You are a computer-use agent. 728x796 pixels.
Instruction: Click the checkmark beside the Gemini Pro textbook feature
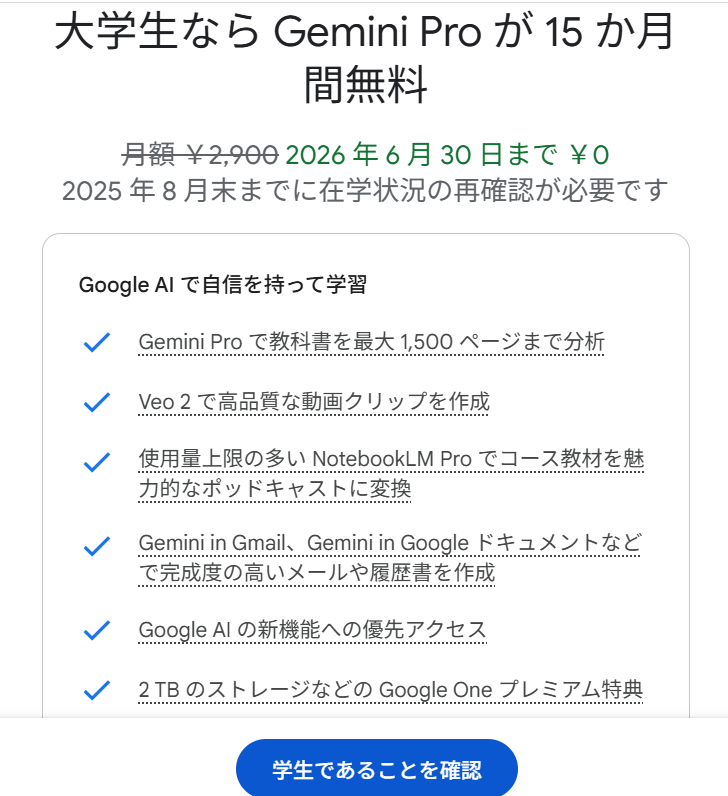(x=96, y=342)
